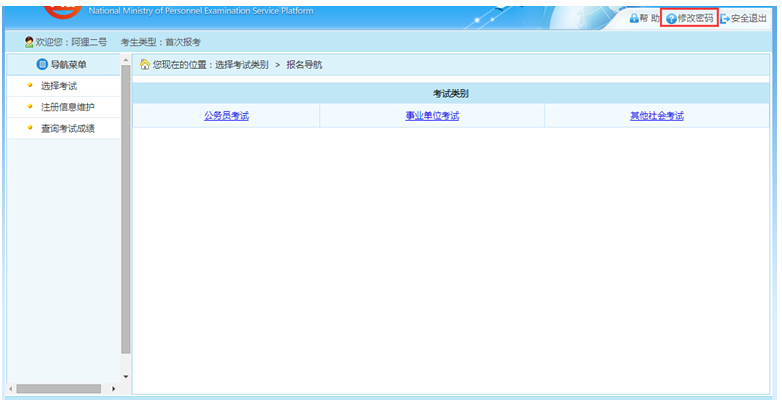
Task: Click the blue 导航菜单 header icon
Action: [x=42, y=65]
